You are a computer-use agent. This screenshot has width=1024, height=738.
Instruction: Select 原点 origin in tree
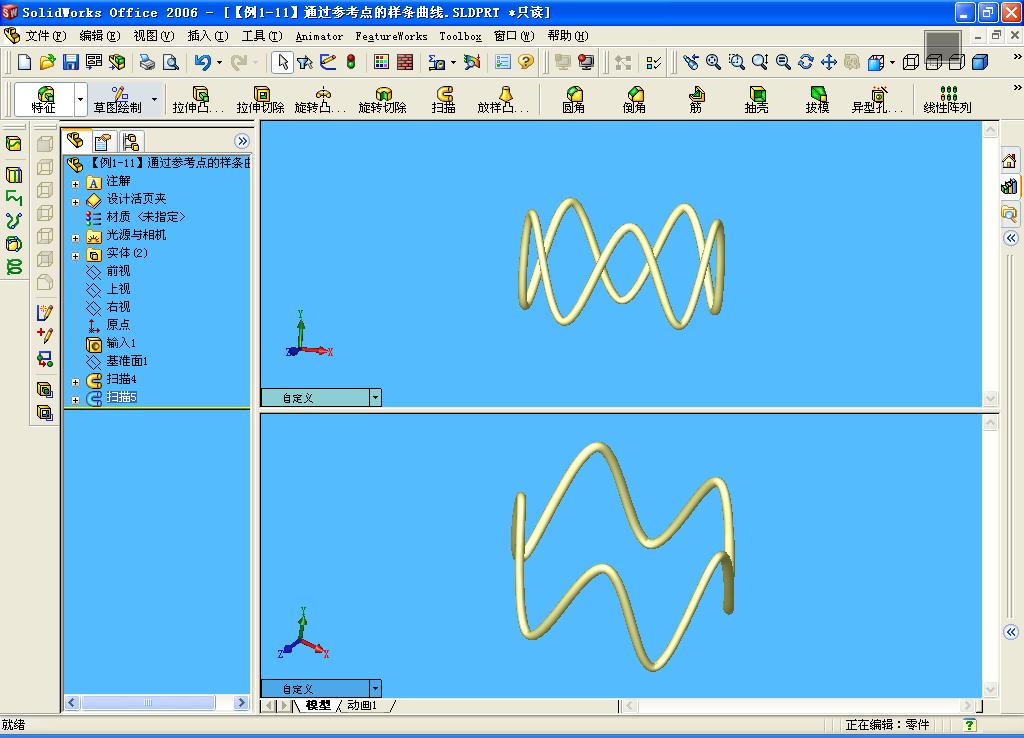pyautogui.click(x=118, y=325)
